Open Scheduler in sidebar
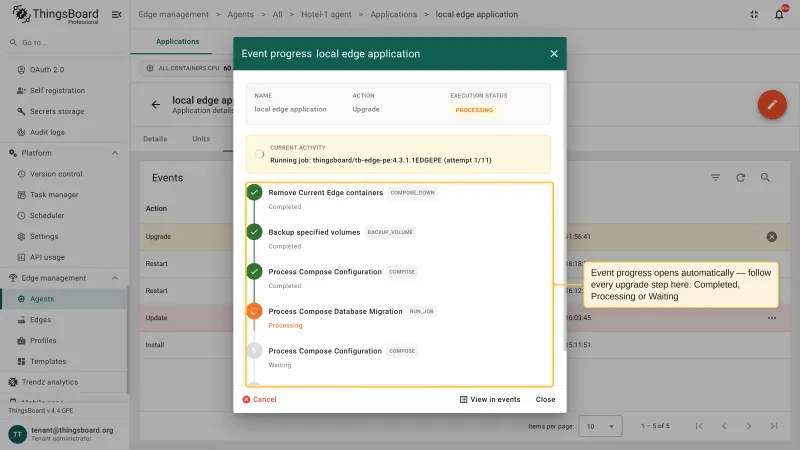Screen dimensions: 800x450 47,216
